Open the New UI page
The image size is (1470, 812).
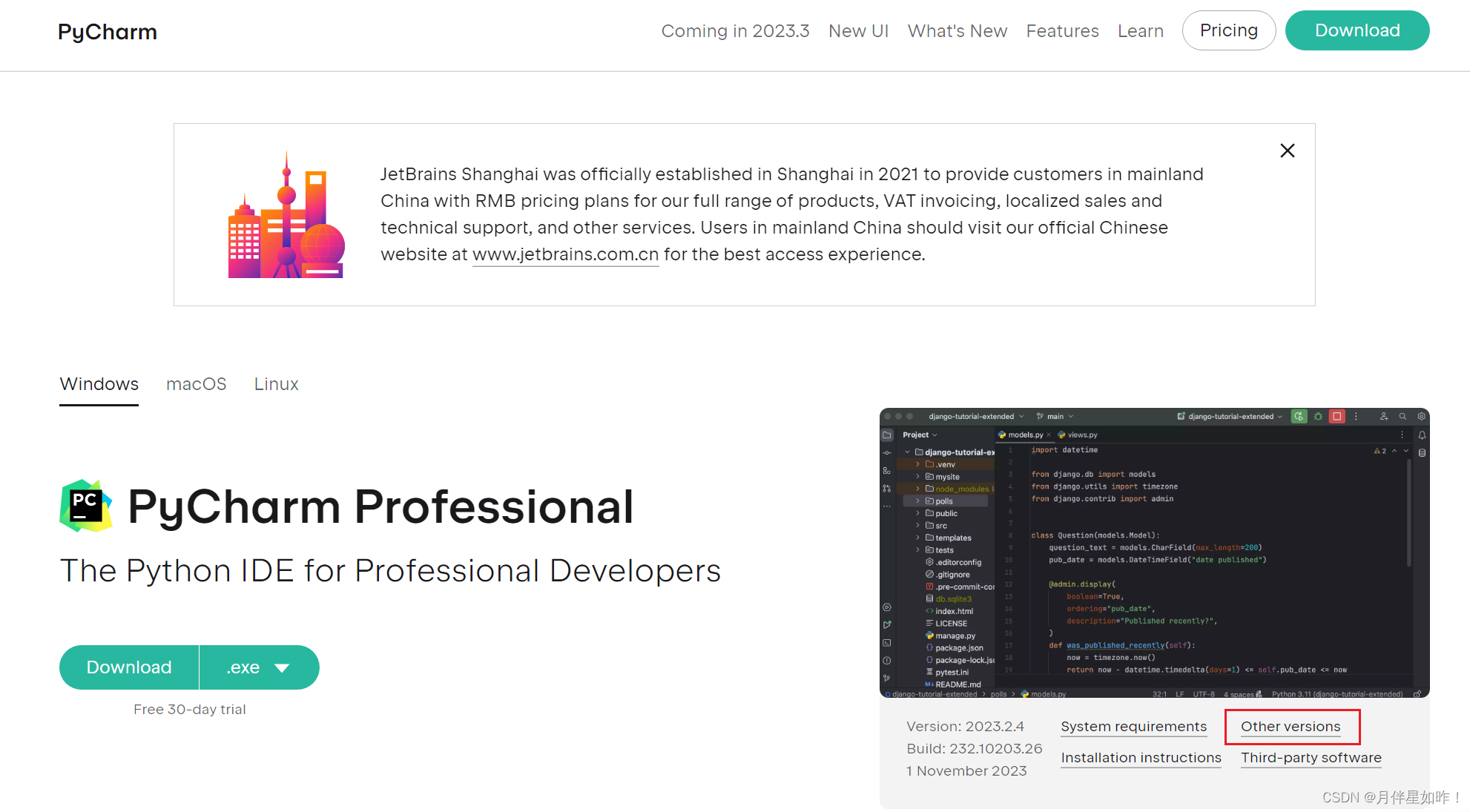pyautogui.click(x=858, y=31)
